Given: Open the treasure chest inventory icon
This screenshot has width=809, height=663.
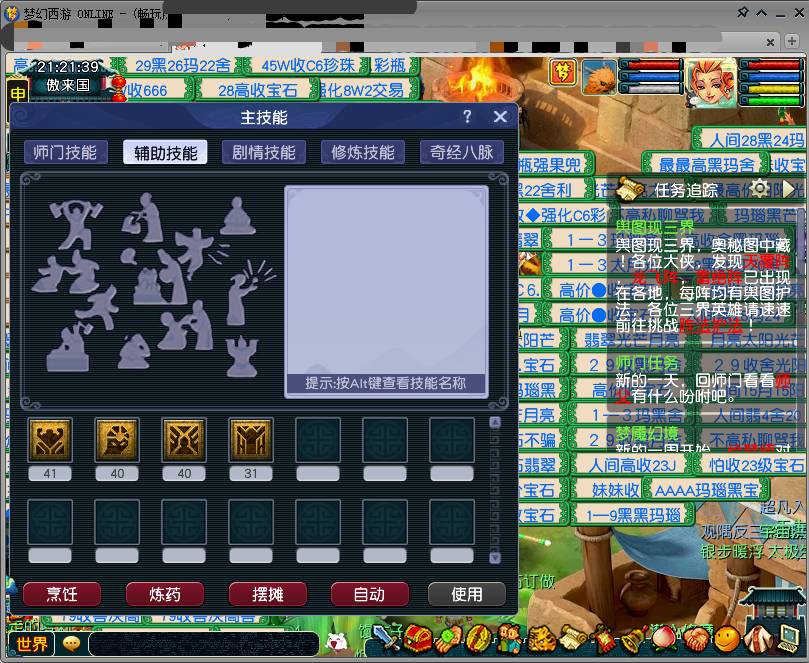Looking at the screenshot, I should (418, 640).
